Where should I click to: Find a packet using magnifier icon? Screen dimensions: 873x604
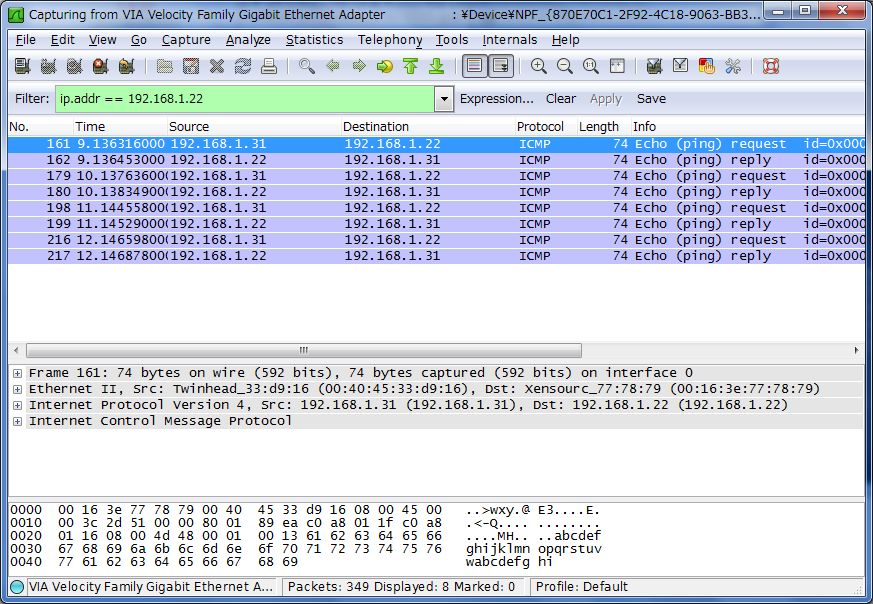pyautogui.click(x=307, y=66)
